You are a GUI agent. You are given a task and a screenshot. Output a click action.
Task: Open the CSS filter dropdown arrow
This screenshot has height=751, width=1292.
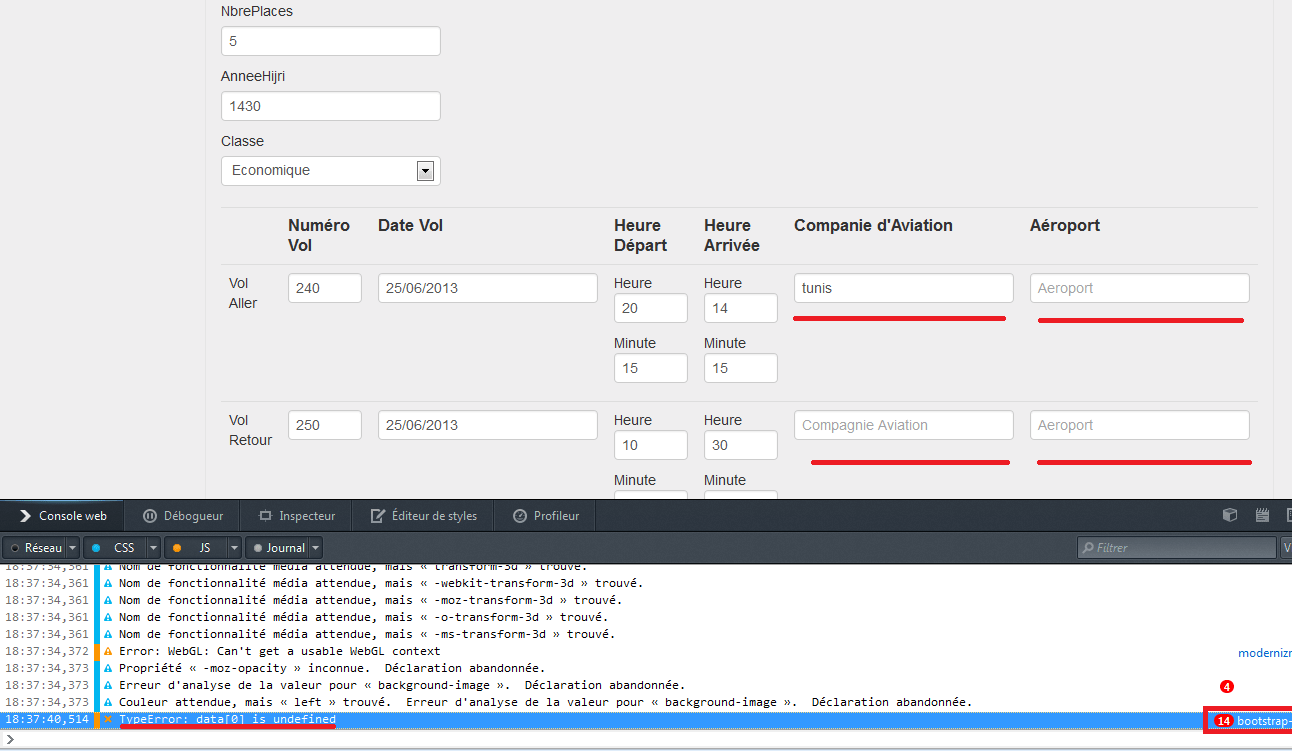pos(152,547)
